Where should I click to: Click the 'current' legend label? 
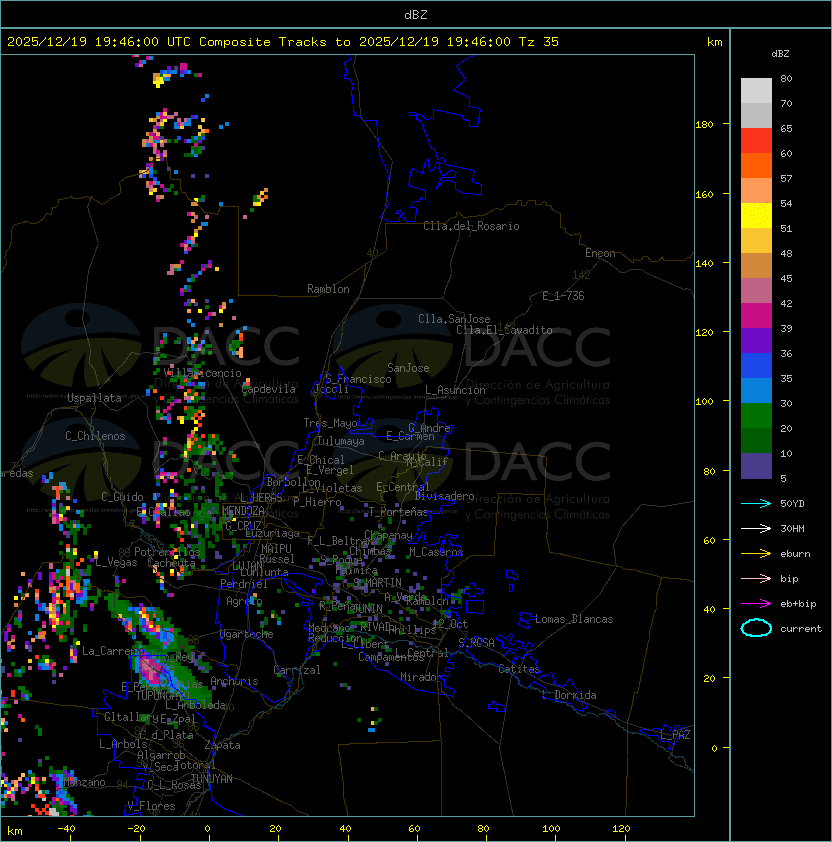[801, 629]
